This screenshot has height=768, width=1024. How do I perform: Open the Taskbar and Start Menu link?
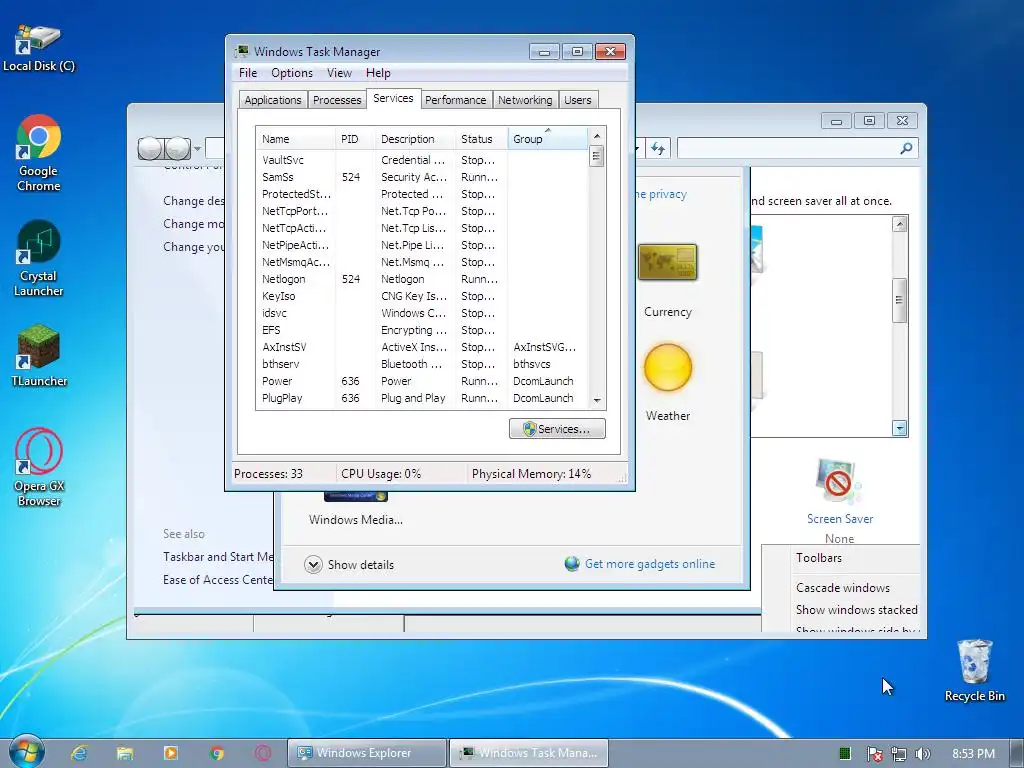tap(218, 556)
